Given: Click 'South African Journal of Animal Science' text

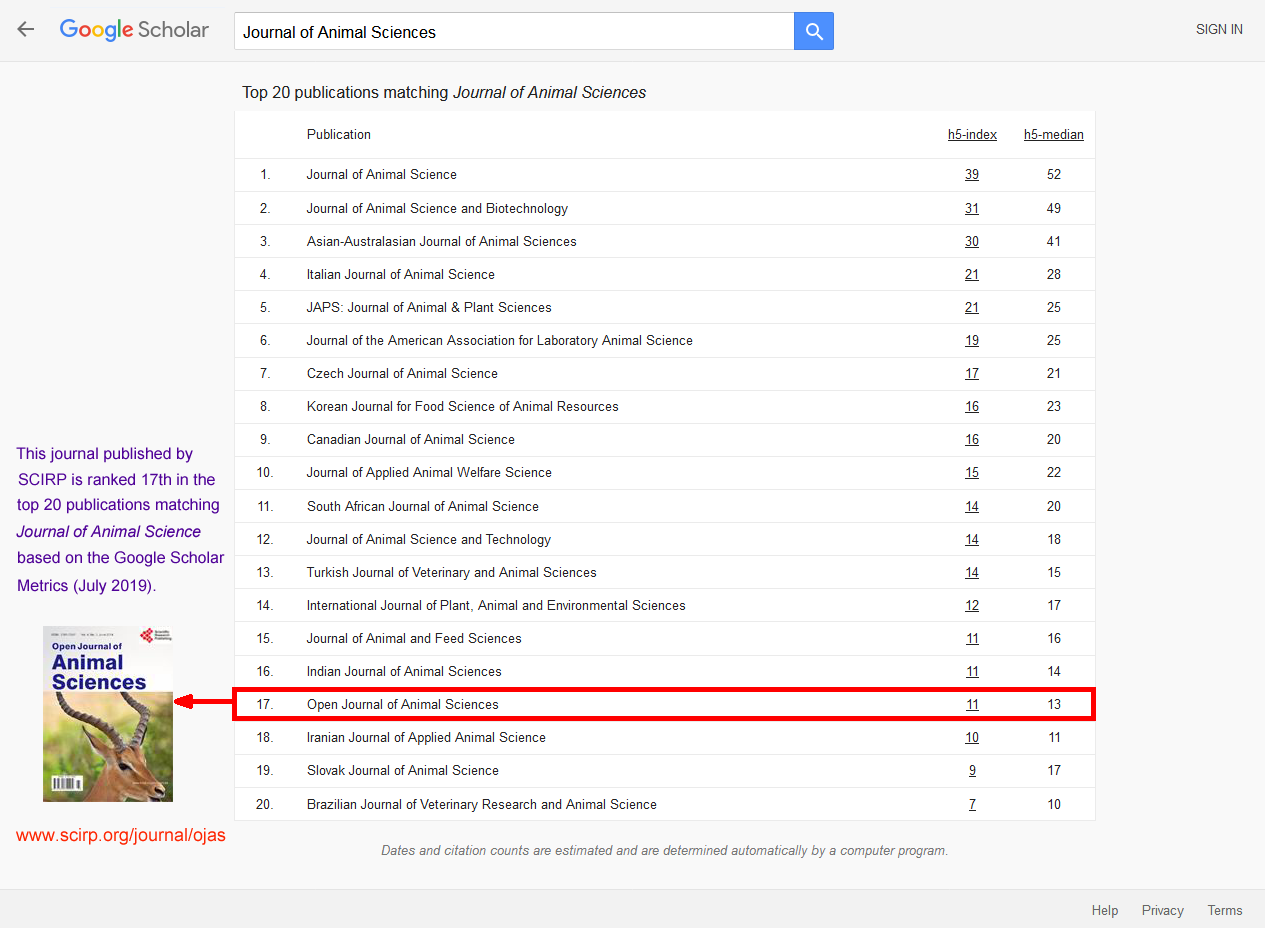Looking at the screenshot, I should (423, 507).
